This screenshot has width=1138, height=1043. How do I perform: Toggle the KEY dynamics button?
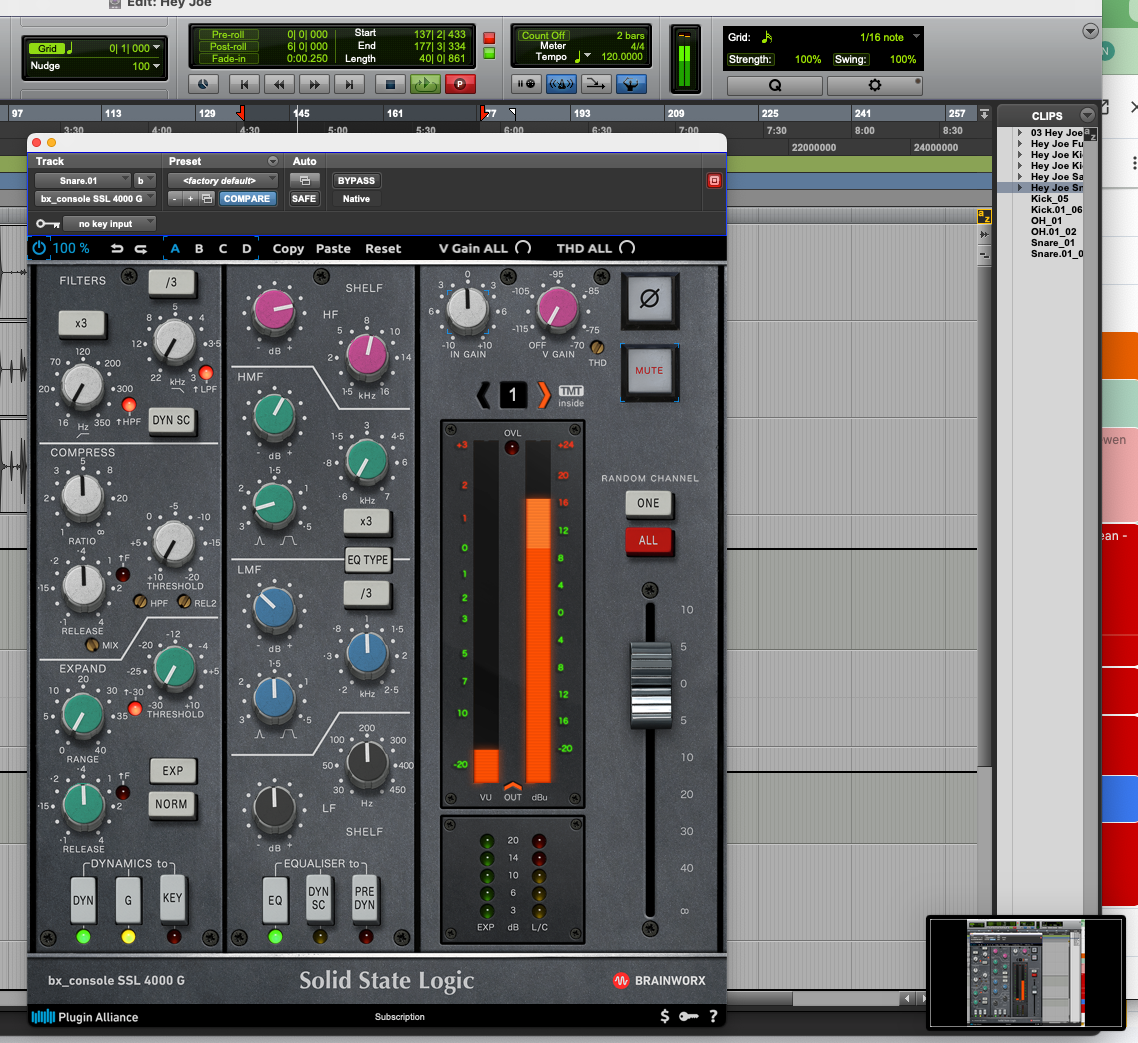click(x=173, y=898)
